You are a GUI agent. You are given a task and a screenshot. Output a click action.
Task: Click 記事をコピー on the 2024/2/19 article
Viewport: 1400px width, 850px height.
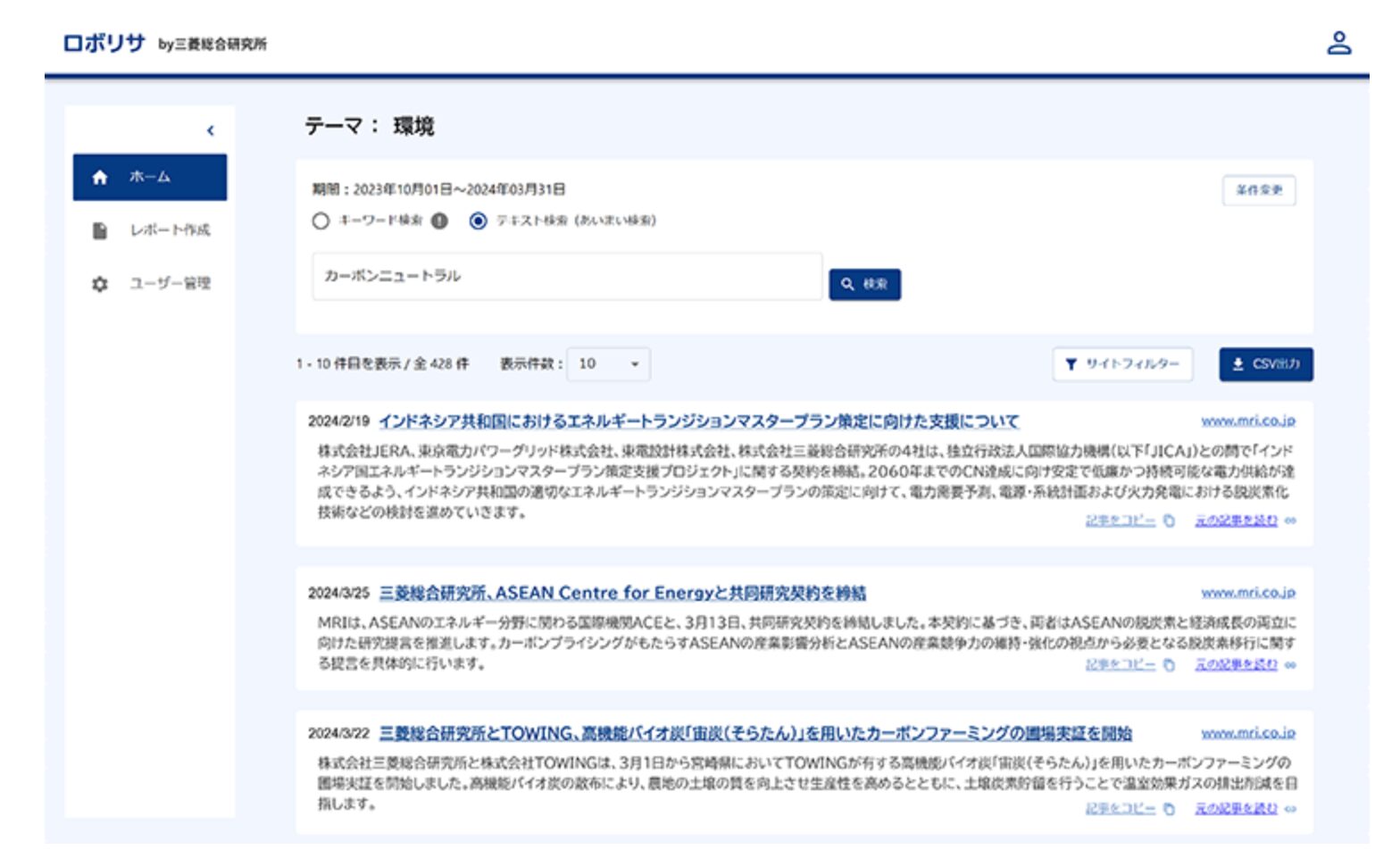[1121, 521]
